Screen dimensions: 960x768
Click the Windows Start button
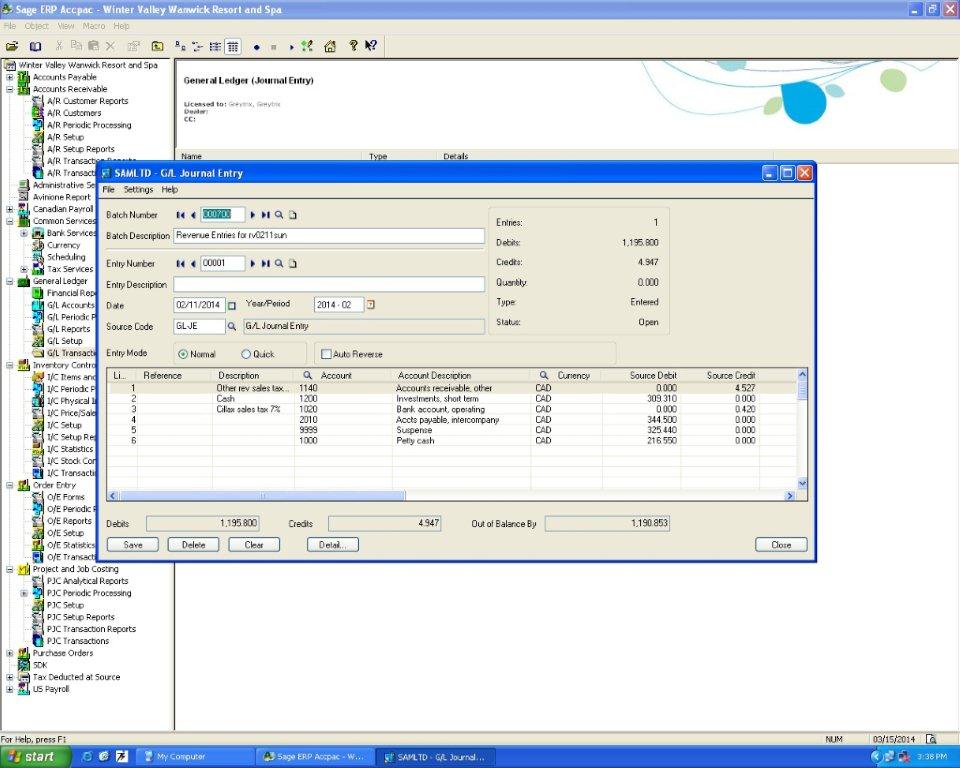coord(36,757)
